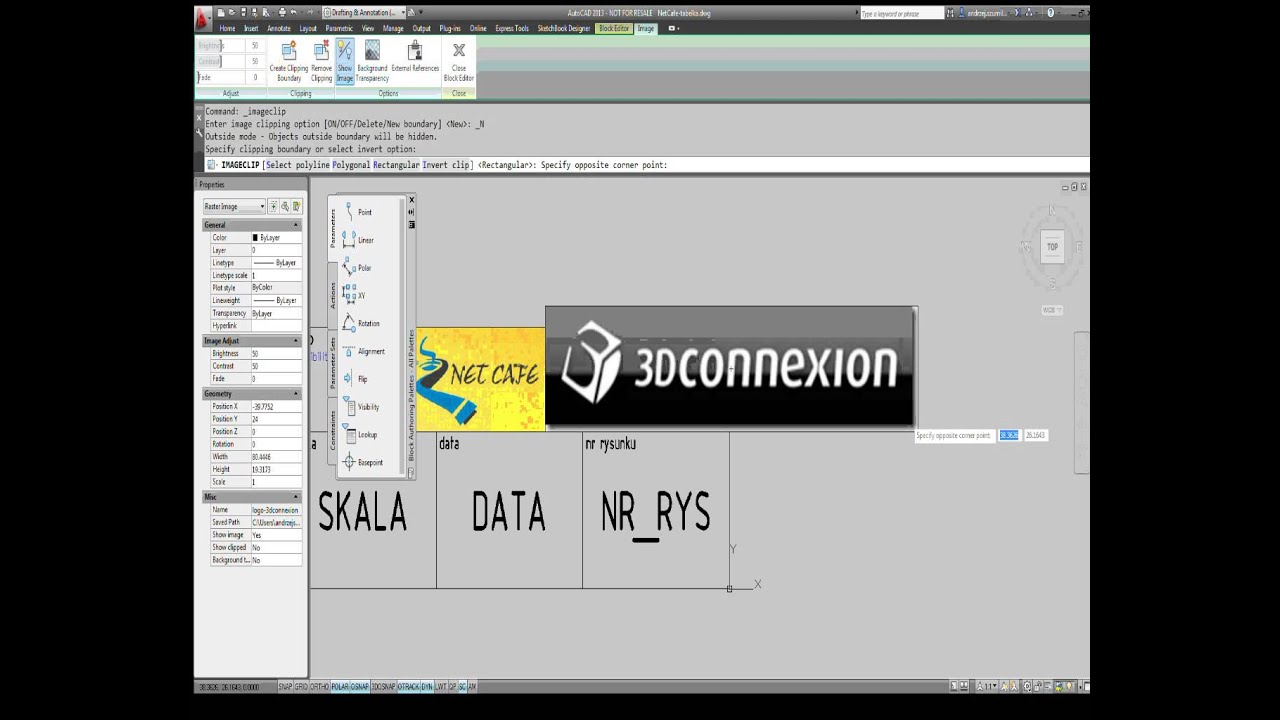The height and width of the screenshot is (720, 1280).
Task: Click Linetype ByLayer property value
Action: 276,263
